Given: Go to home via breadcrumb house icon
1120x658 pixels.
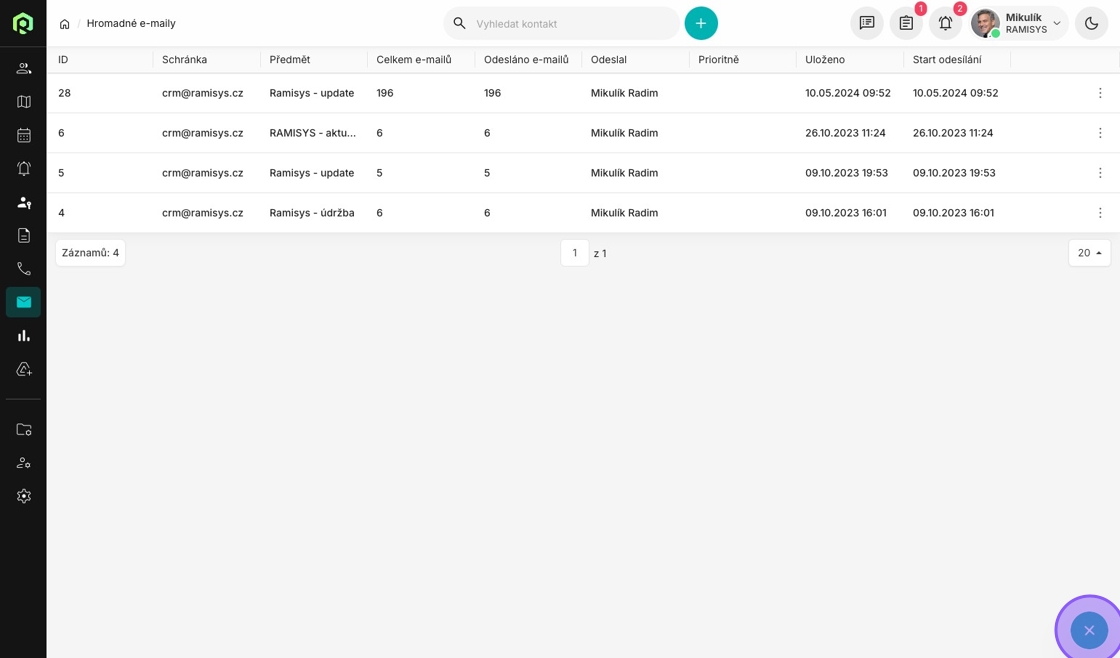Looking at the screenshot, I should [64, 24].
